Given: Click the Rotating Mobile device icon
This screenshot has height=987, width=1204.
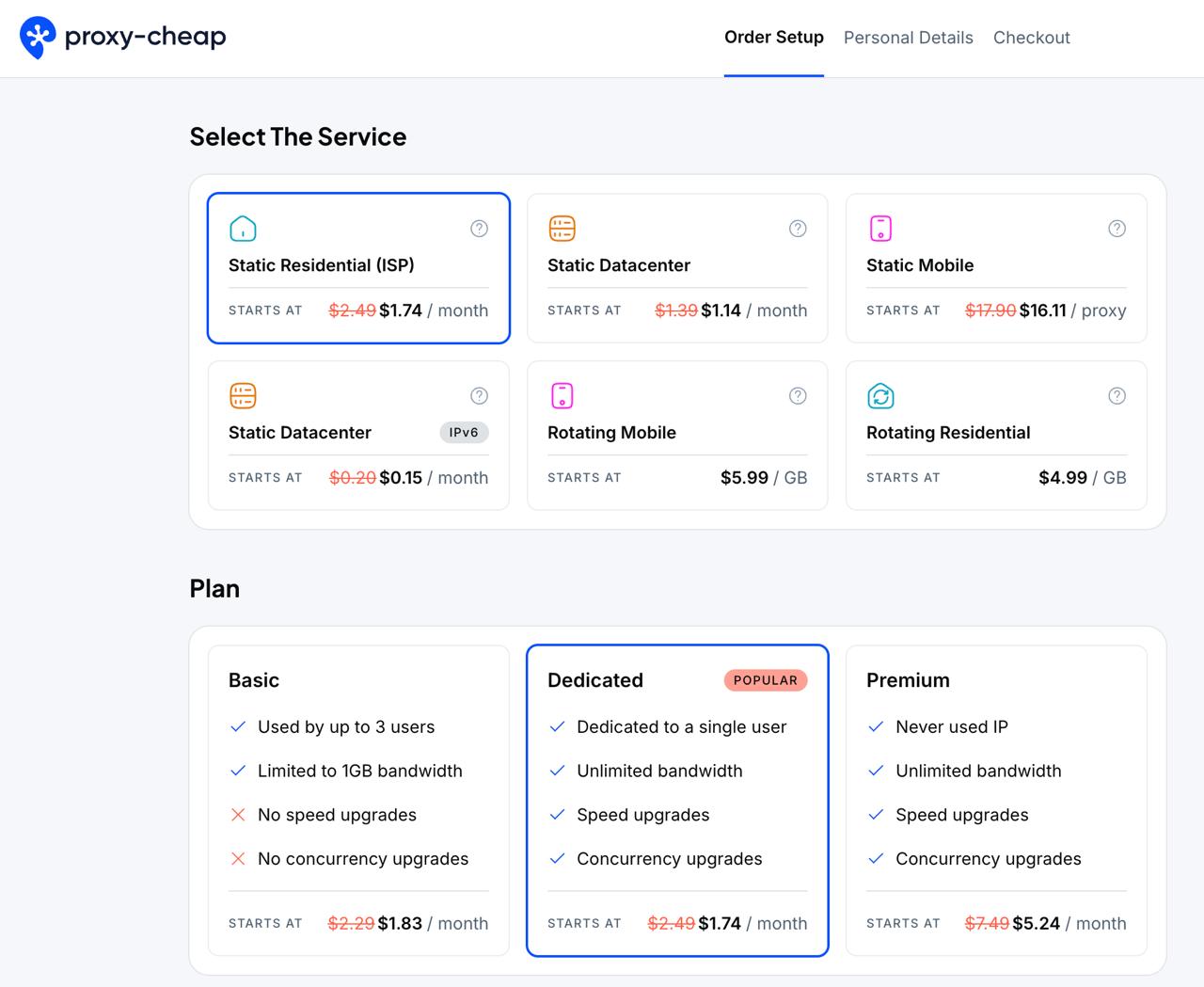Looking at the screenshot, I should click(x=562, y=395).
